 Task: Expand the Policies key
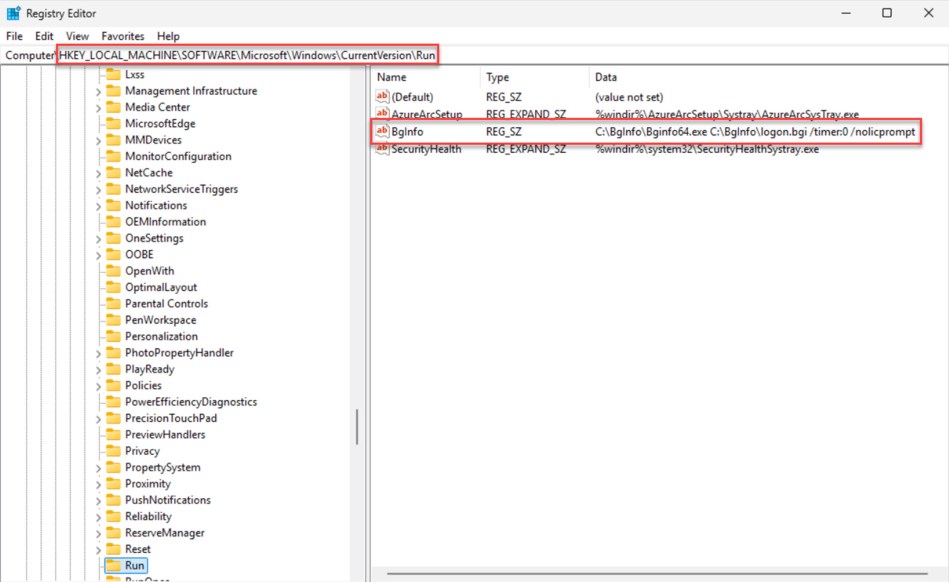[x=98, y=386]
